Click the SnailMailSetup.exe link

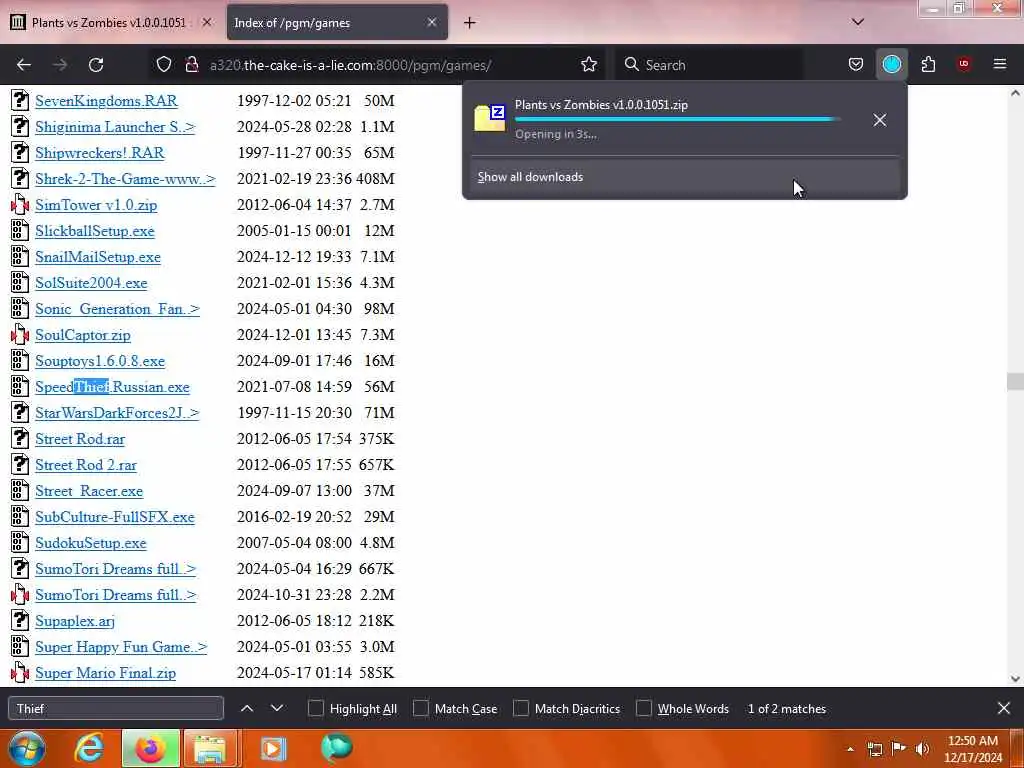click(x=98, y=257)
